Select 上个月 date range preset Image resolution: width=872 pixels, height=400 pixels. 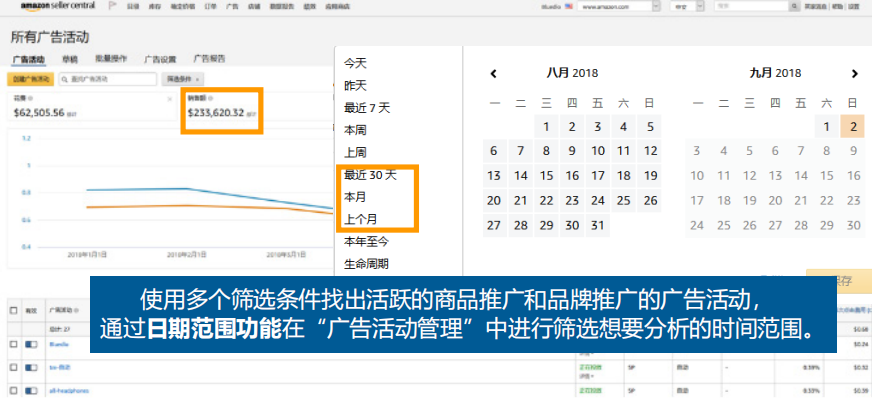pyautogui.click(x=360, y=219)
